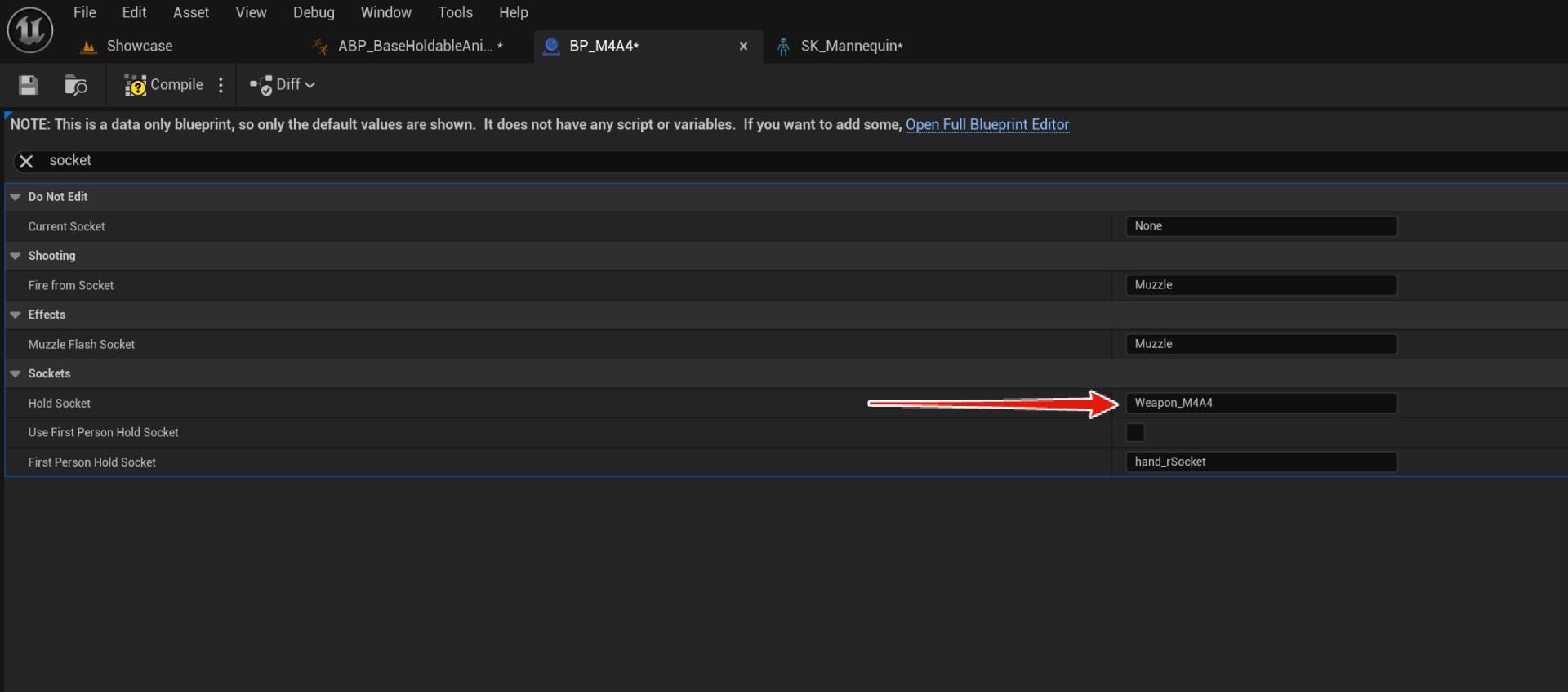Image resolution: width=1568 pixels, height=692 pixels.
Task: Open the Edit menu
Action: (134, 12)
